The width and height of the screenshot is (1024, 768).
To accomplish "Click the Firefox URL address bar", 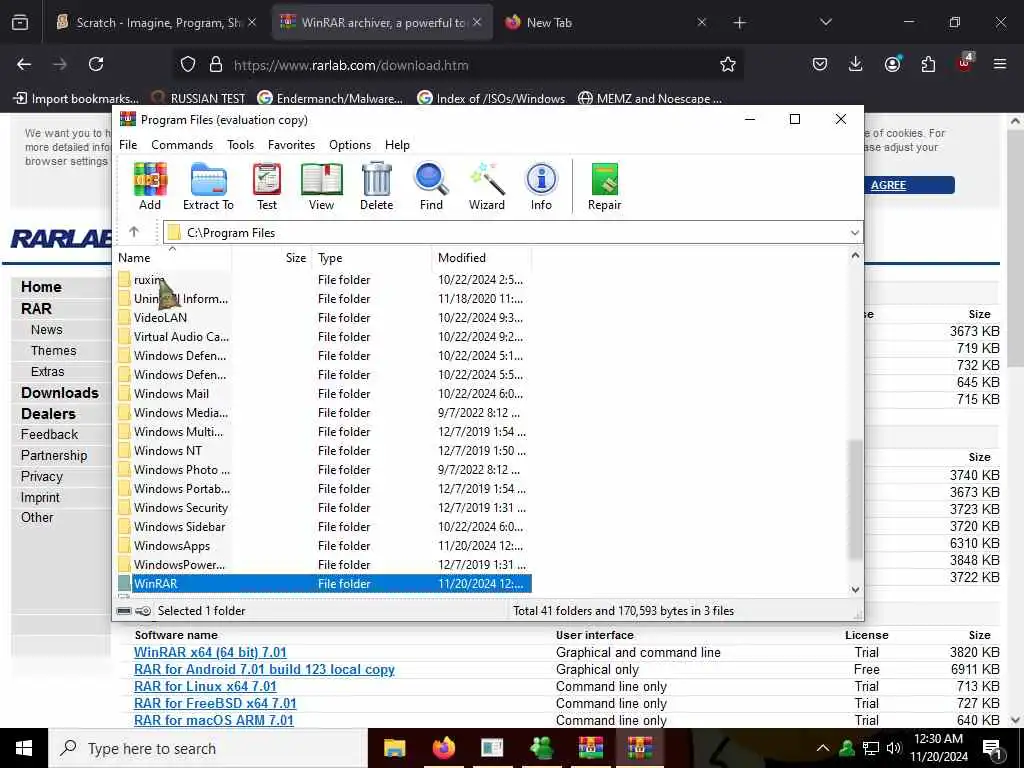I will click(x=457, y=65).
